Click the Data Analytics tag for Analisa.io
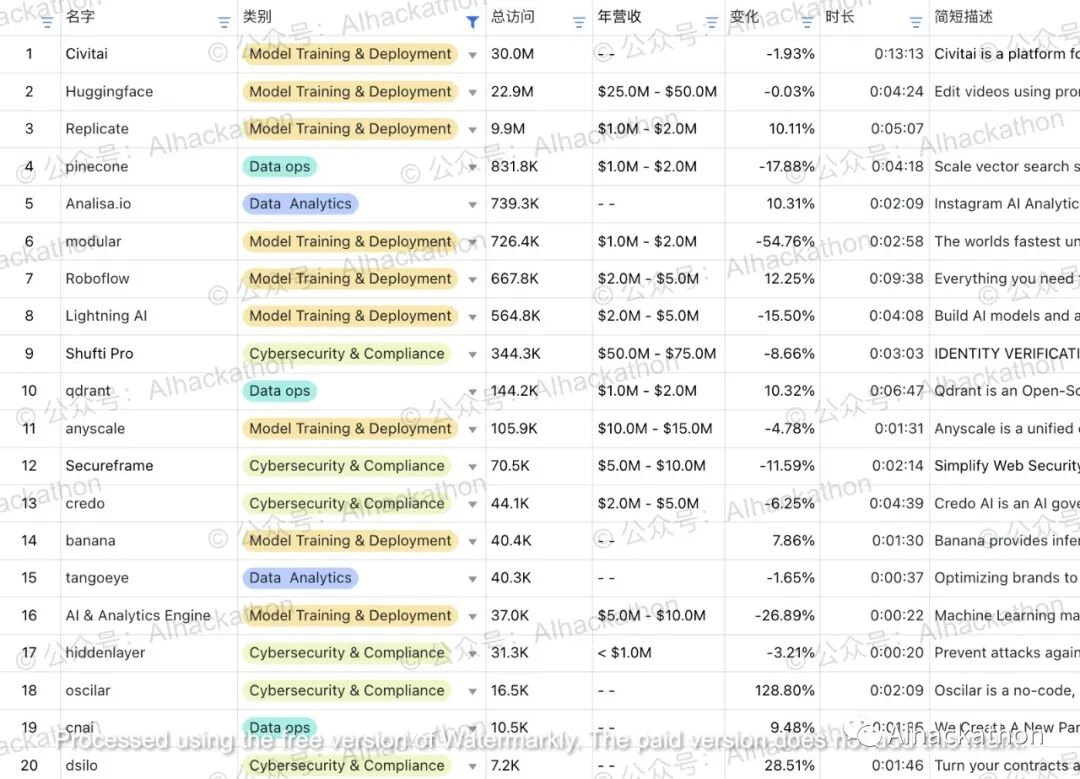1080x779 pixels. [x=300, y=203]
